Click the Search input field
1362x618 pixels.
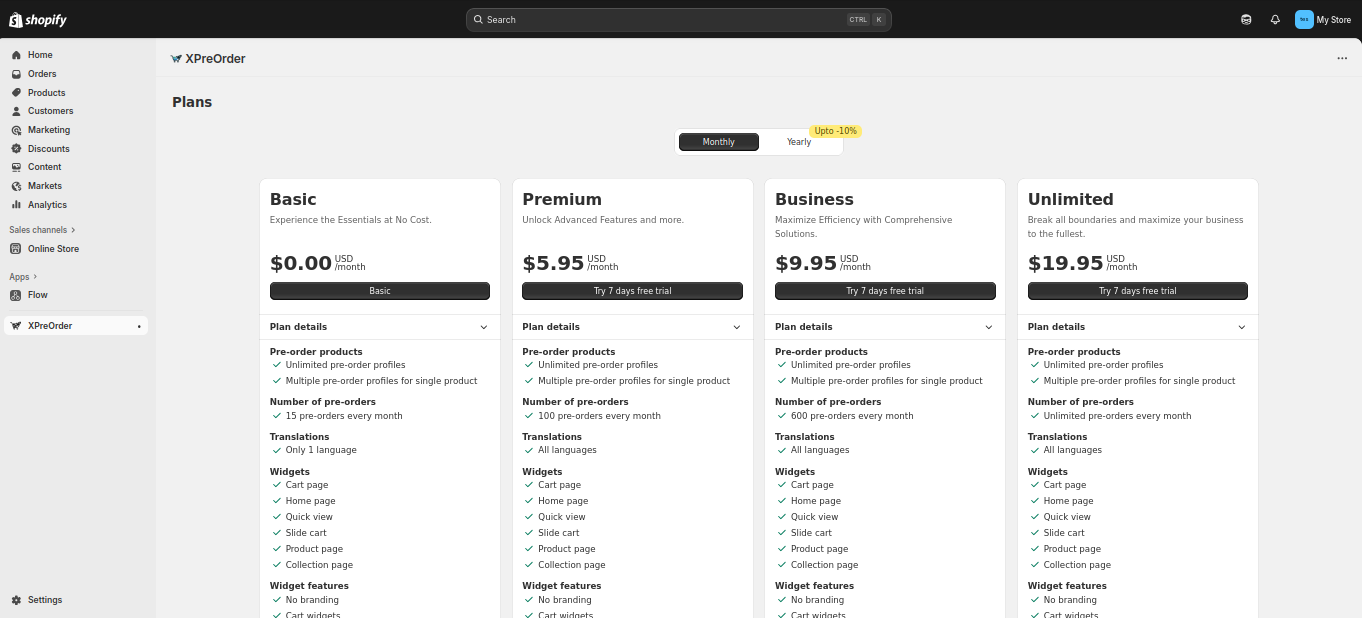coord(660,19)
